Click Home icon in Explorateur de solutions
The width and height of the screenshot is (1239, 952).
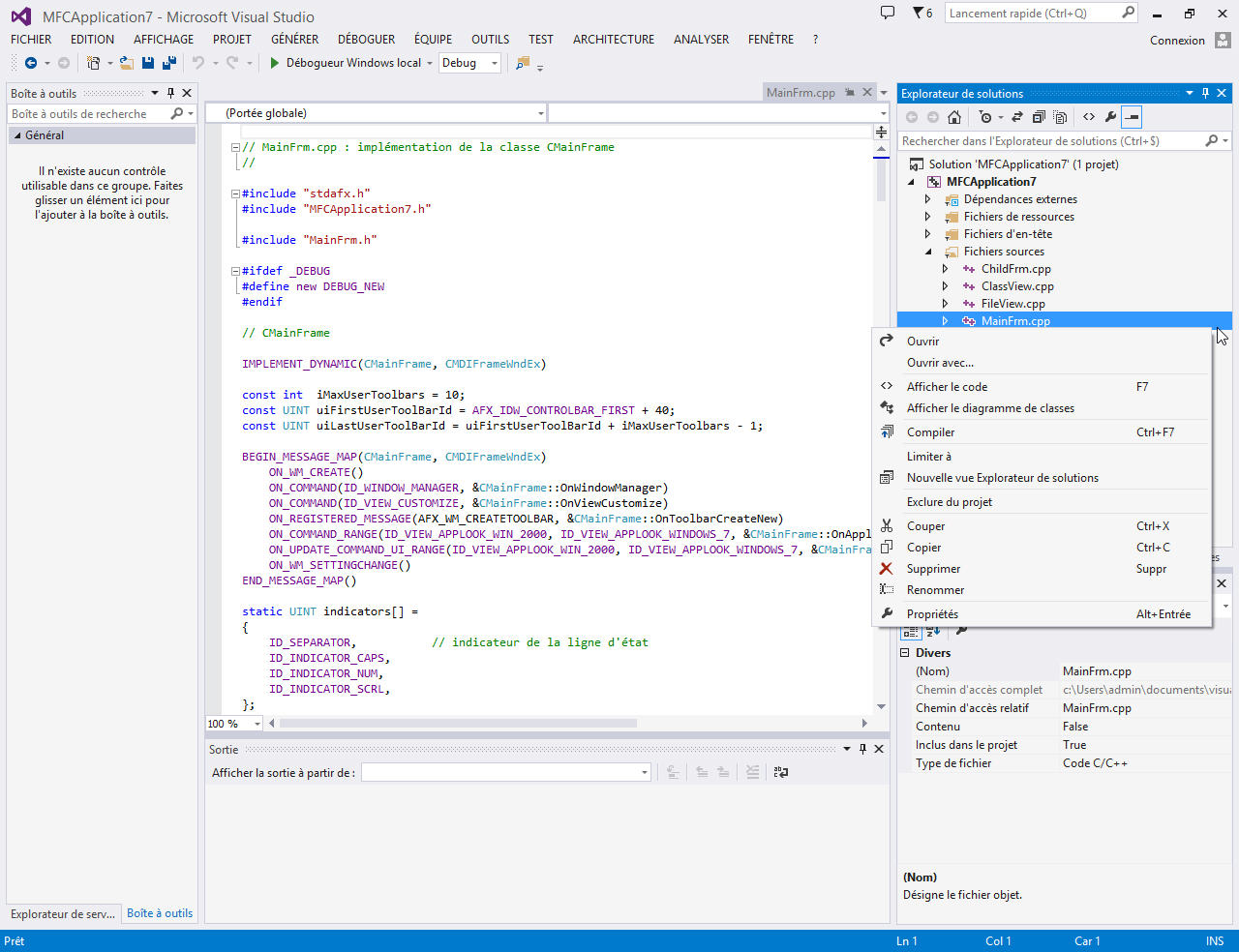(x=954, y=117)
